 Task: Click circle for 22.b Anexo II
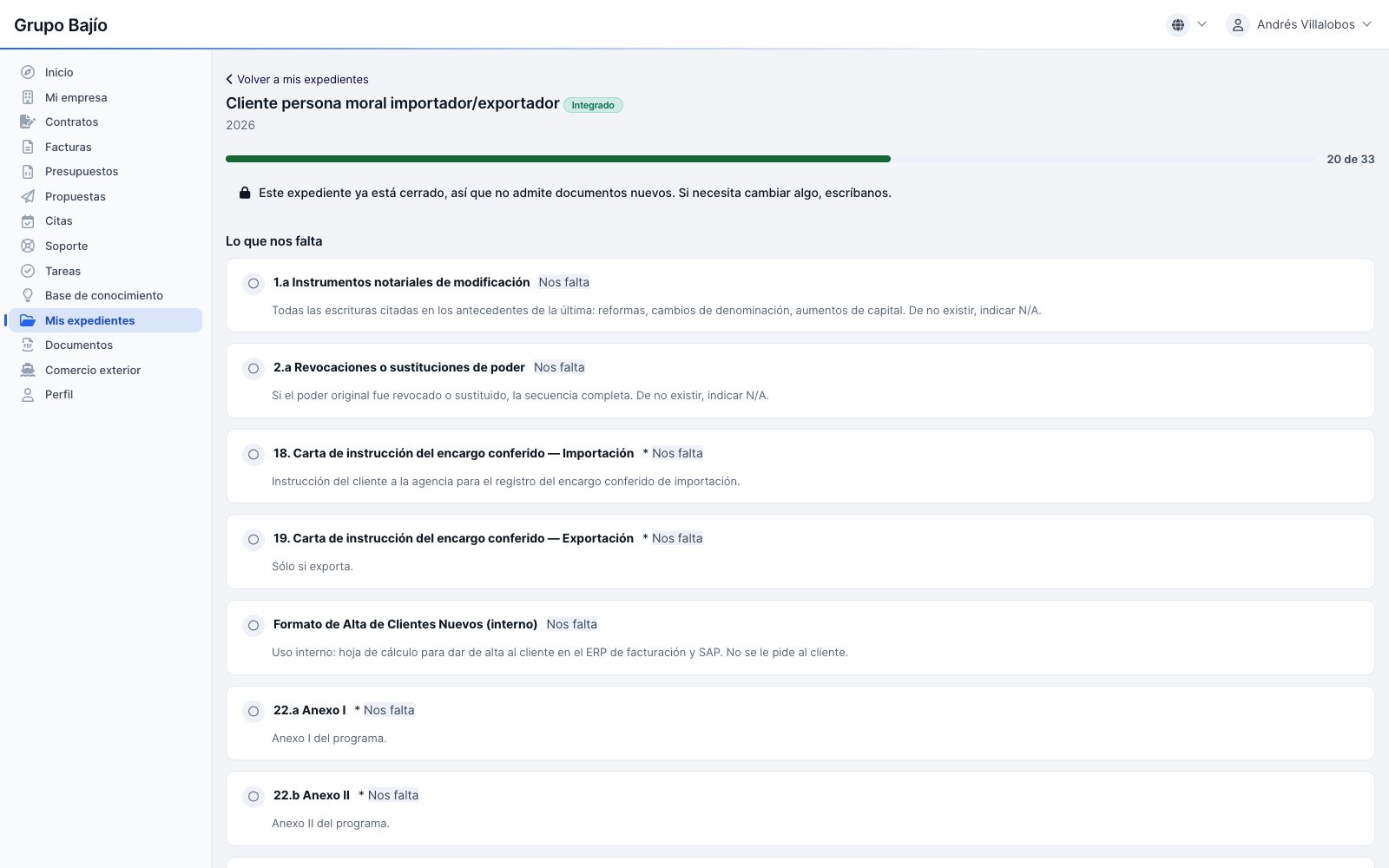click(253, 796)
